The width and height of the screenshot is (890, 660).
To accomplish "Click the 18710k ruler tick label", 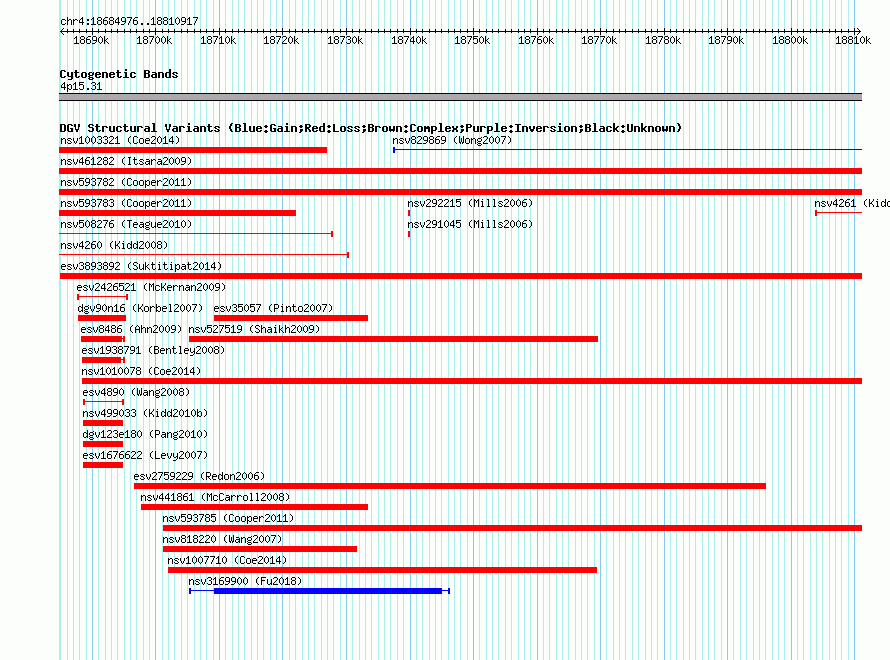I will click(218, 40).
